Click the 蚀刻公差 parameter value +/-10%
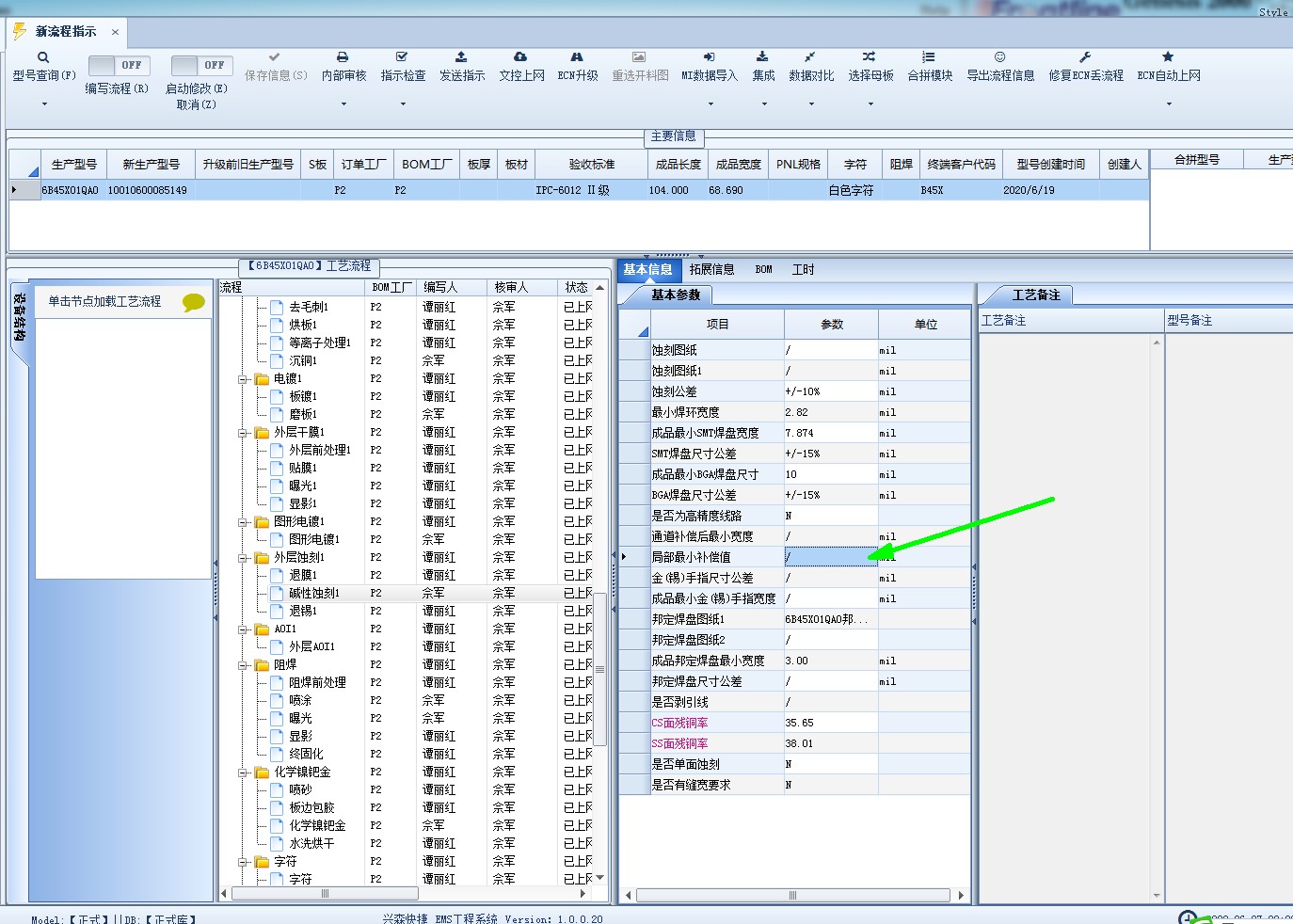The image size is (1293, 924). (831, 391)
